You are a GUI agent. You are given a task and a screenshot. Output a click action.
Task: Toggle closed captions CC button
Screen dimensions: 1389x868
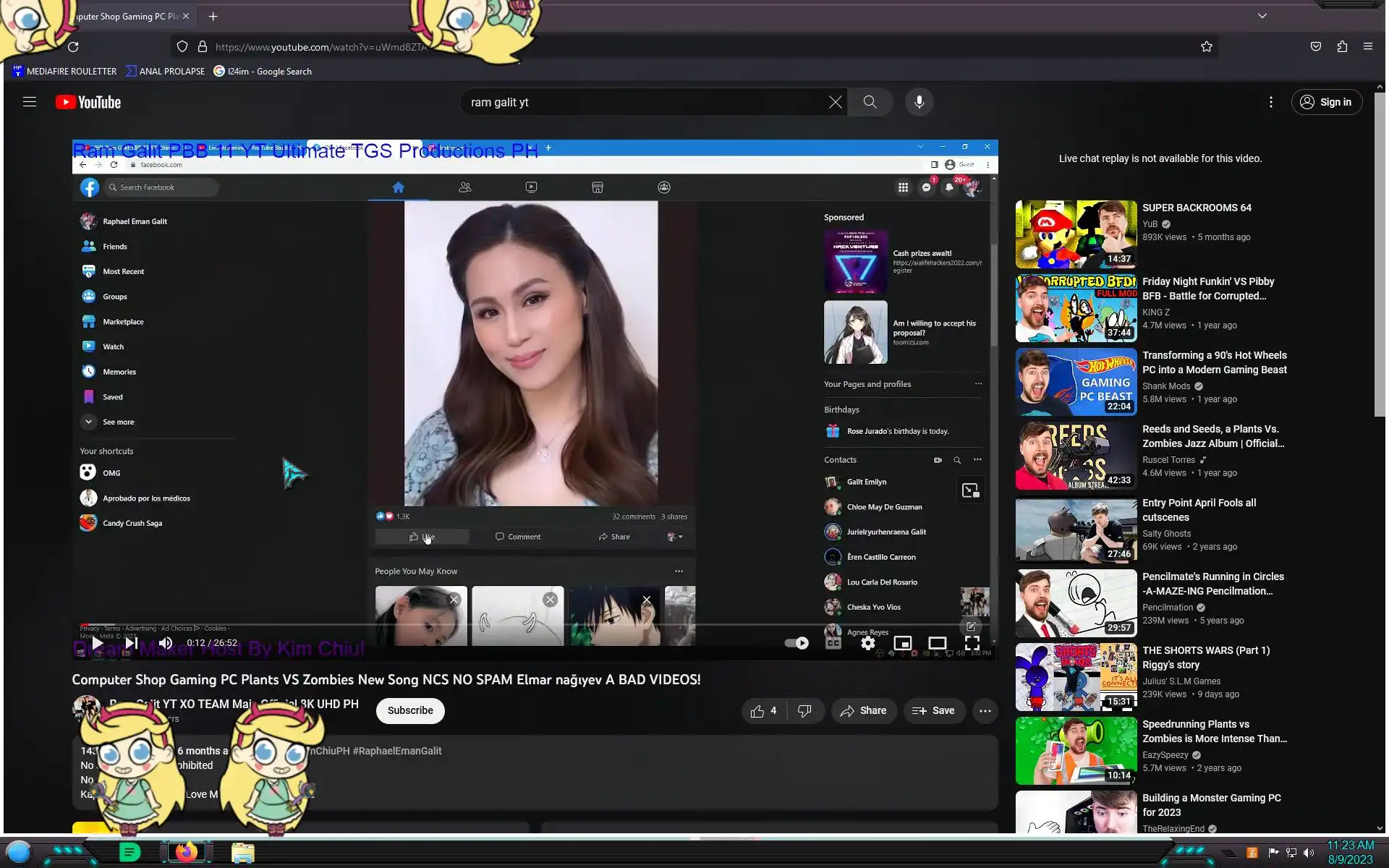833,643
